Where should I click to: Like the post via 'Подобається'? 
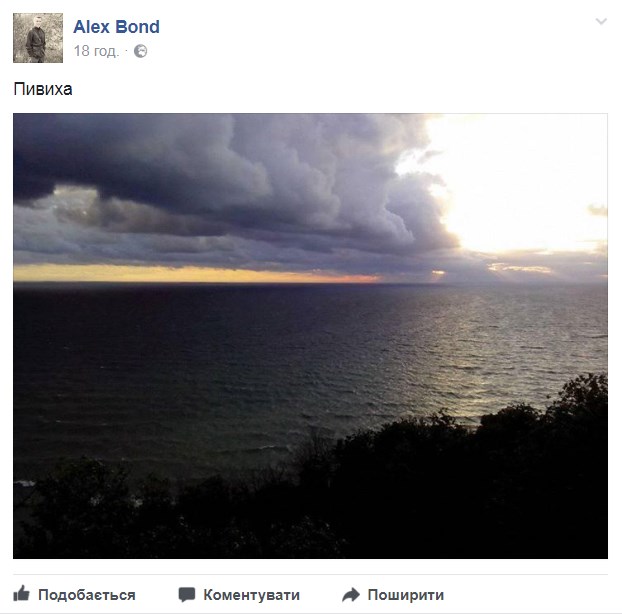[87, 595]
